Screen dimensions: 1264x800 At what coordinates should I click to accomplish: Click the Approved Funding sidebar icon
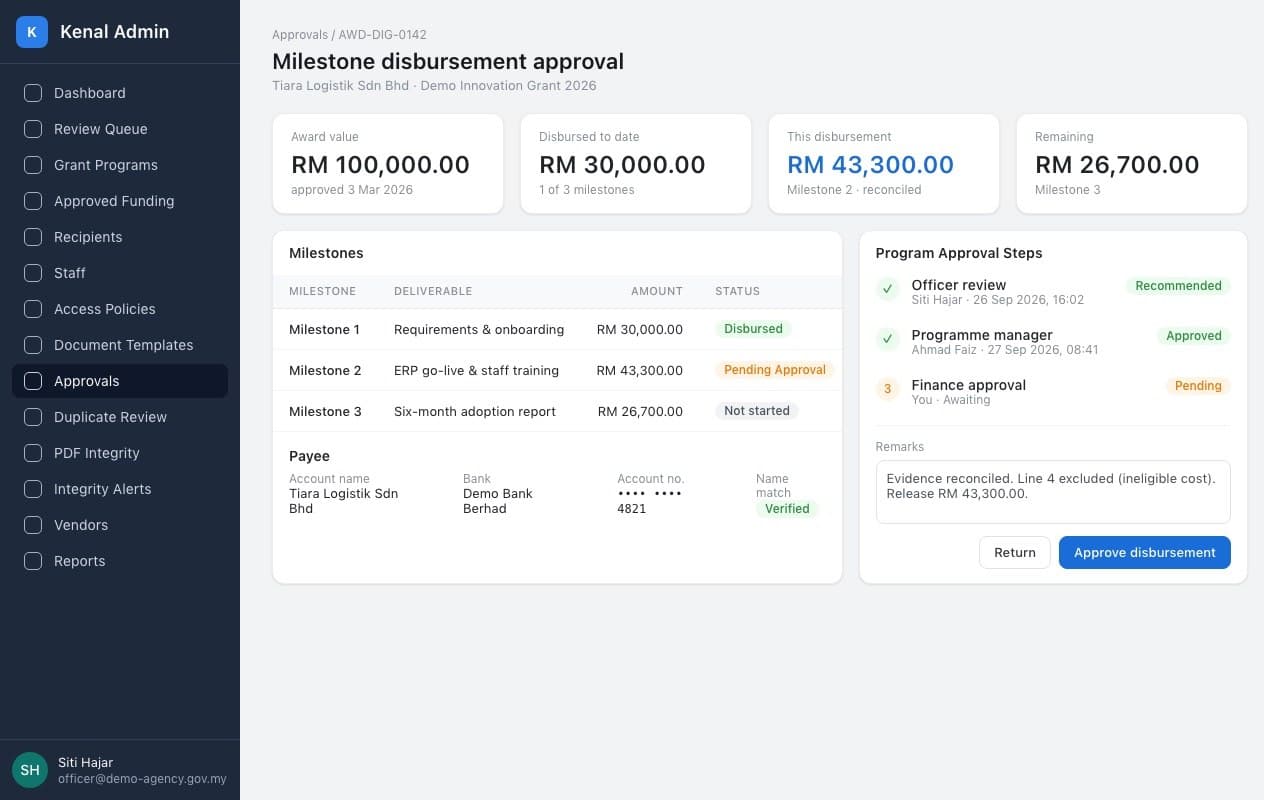pos(33,201)
